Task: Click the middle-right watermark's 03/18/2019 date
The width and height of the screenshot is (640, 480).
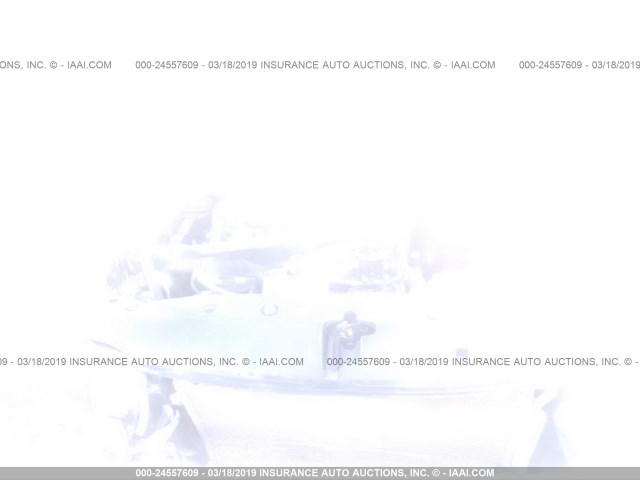Action: (423, 362)
